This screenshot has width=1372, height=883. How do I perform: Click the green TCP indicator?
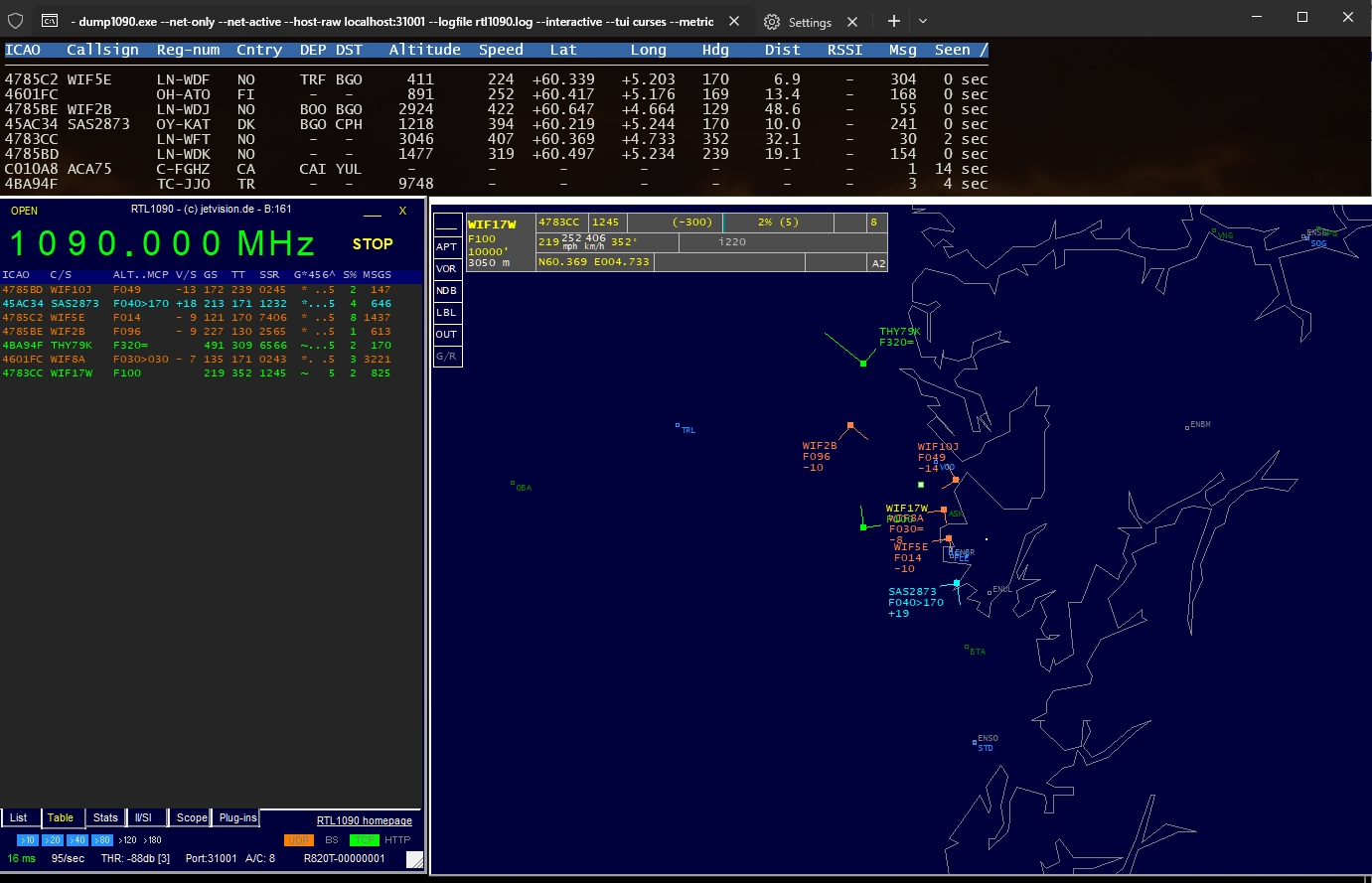click(x=365, y=840)
